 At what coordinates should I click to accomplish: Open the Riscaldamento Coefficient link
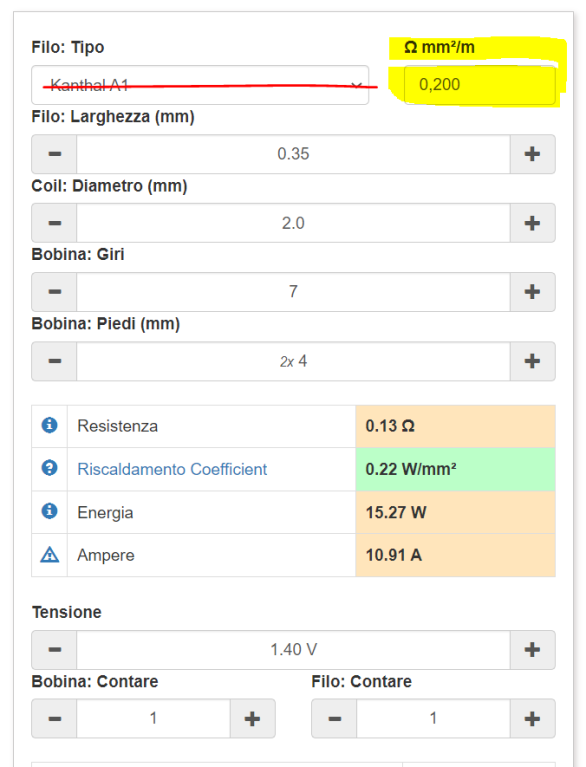point(172,469)
